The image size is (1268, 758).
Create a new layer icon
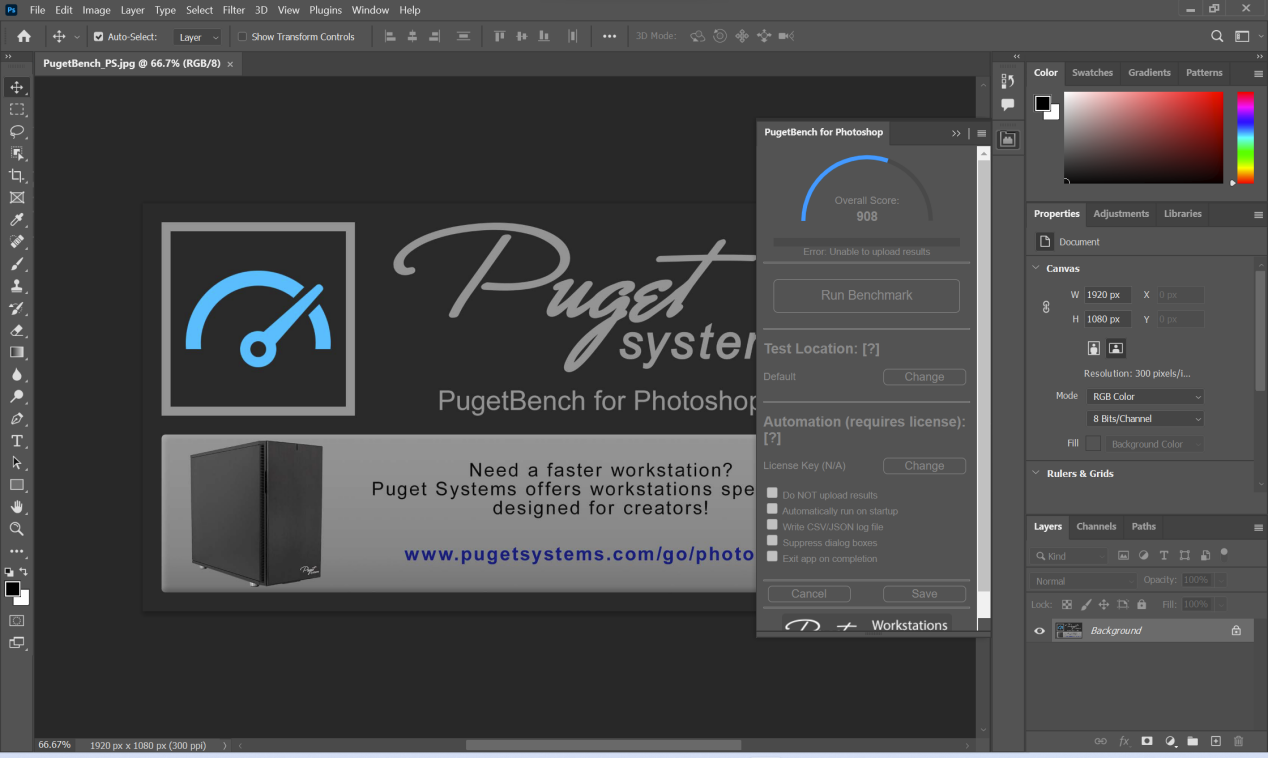[x=1216, y=741]
